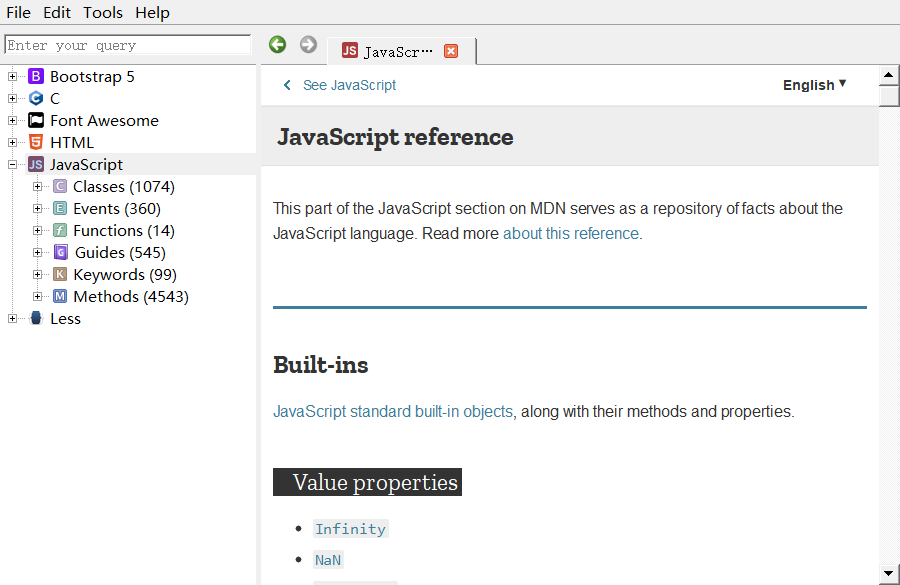900x585 pixels.
Task: Expand the Functions (14) node
Action: [x=37, y=230]
